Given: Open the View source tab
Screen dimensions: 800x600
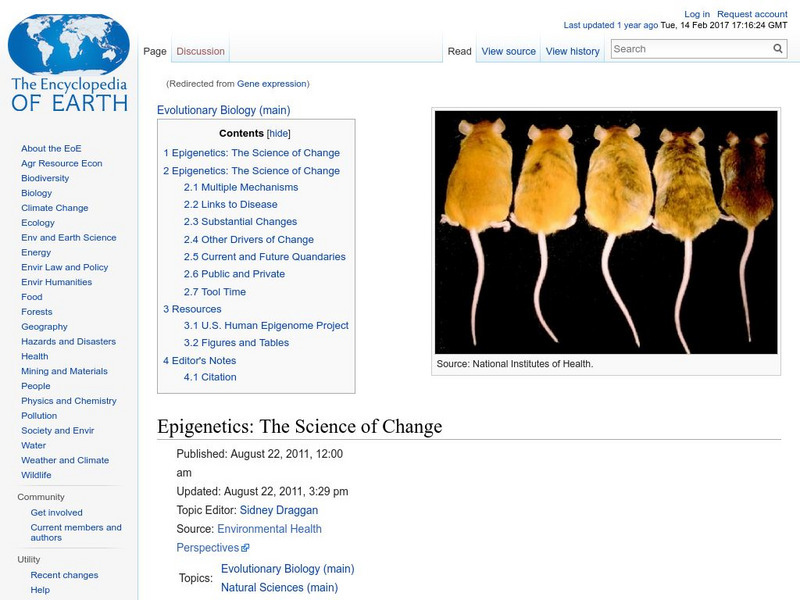Looking at the screenshot, I should click(x=509, y=51).
